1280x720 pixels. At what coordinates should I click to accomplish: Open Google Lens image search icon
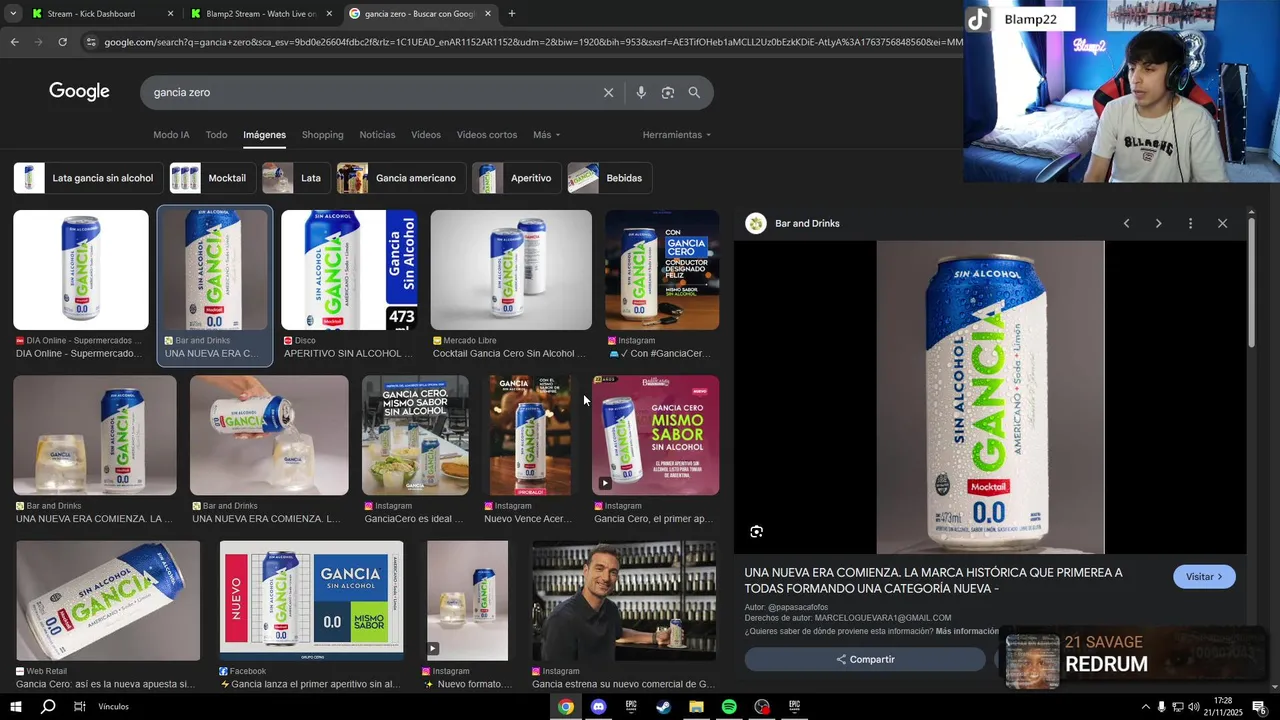click(667, 92)
